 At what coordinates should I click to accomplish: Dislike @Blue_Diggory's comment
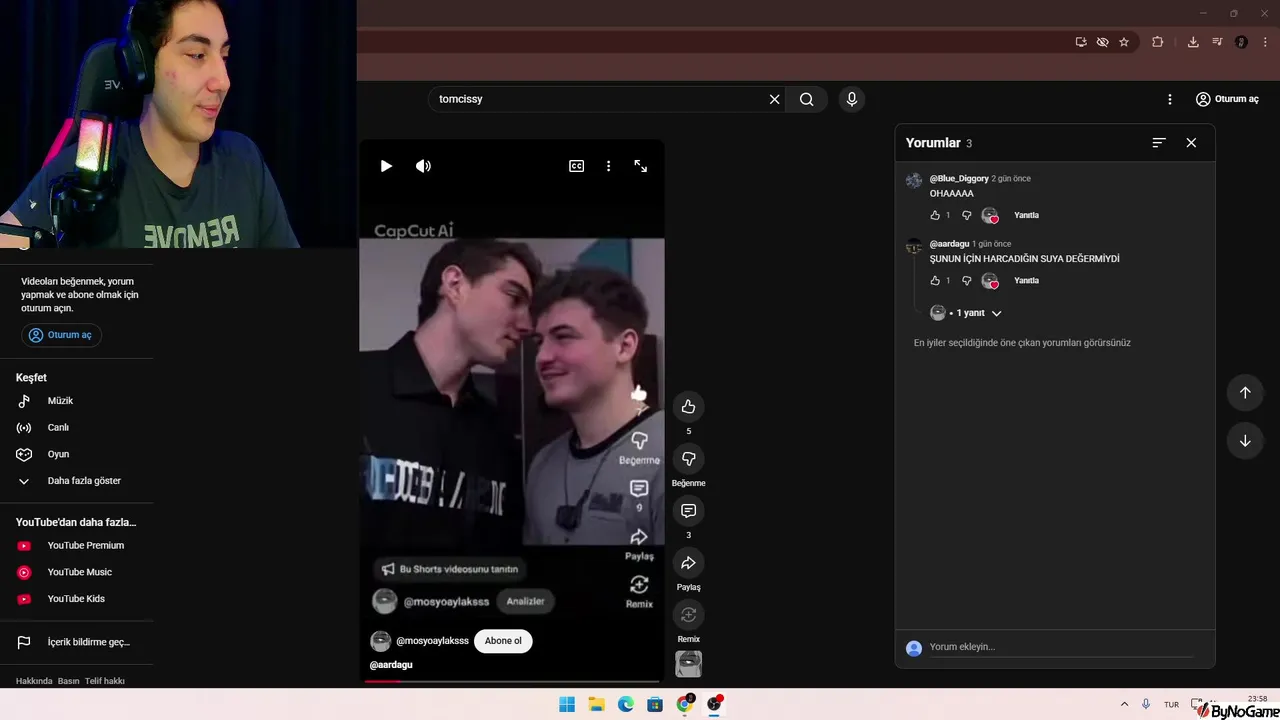point(966,215)
